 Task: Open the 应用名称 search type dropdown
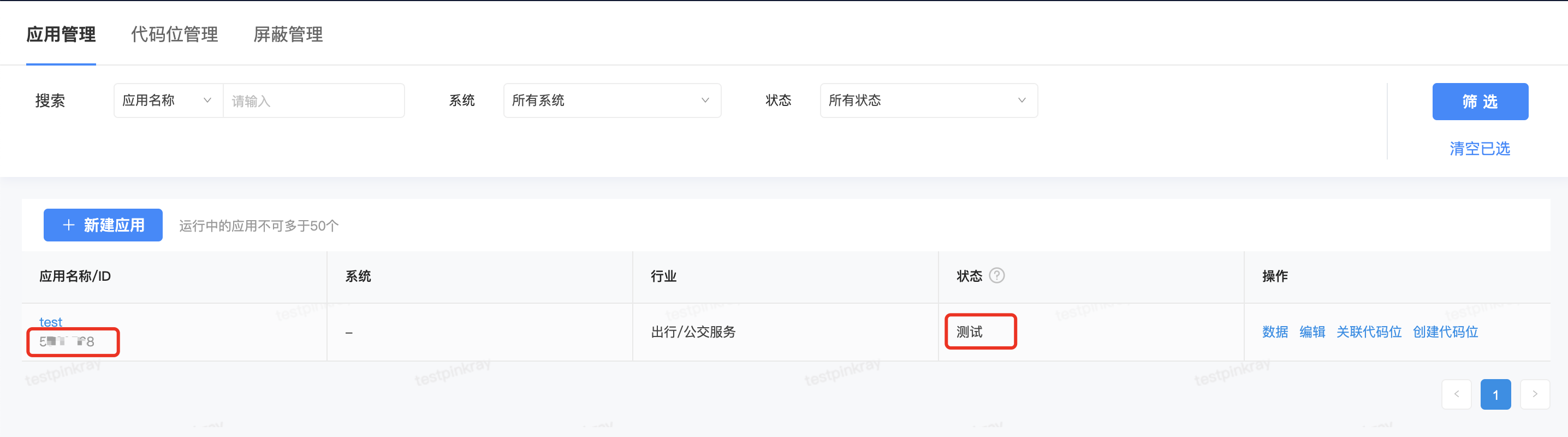168,101
